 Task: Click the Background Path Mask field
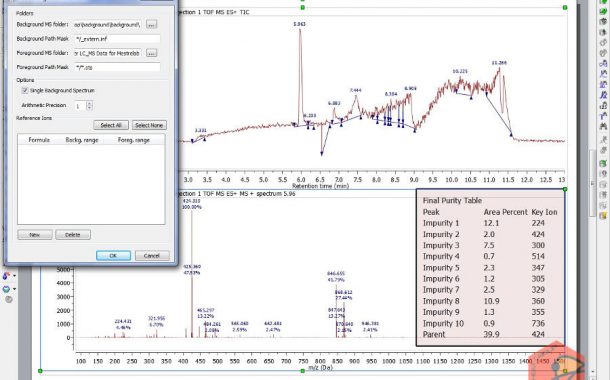click(117, 39)
